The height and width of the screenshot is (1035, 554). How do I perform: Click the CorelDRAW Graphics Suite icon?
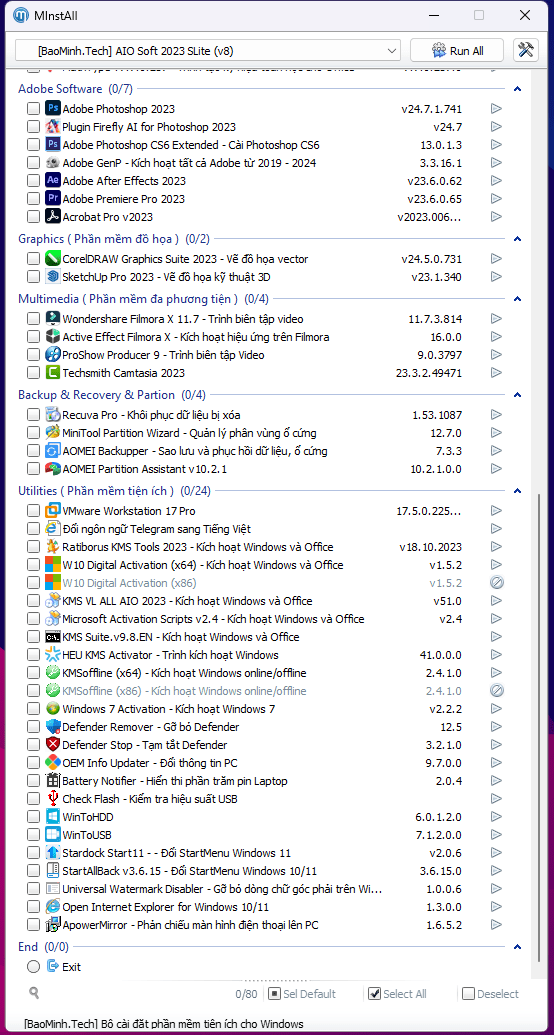point(53,259)
